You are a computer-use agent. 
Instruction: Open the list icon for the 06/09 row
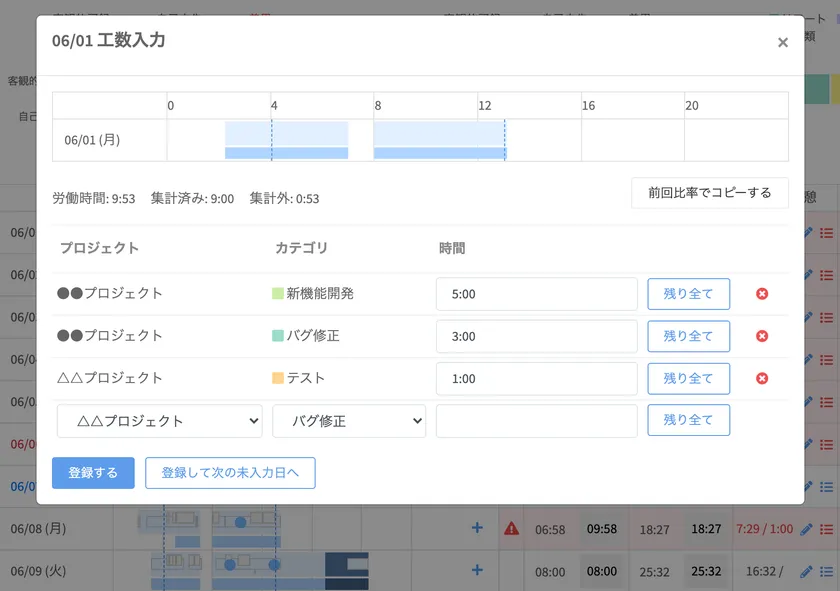pyautogui.click(x=826, y=571)
